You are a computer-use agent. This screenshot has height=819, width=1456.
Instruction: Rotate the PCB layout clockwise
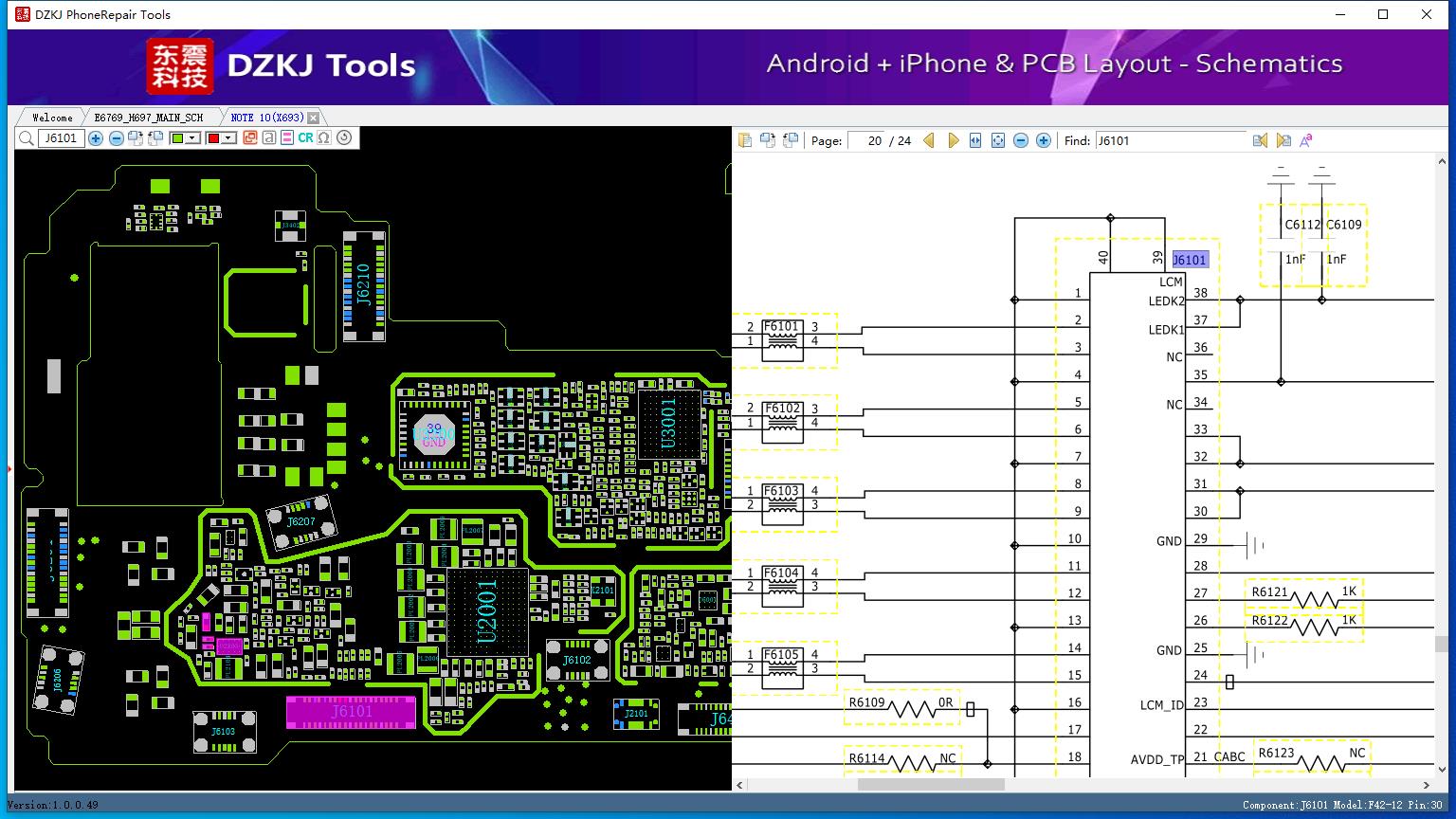[136, 138]
